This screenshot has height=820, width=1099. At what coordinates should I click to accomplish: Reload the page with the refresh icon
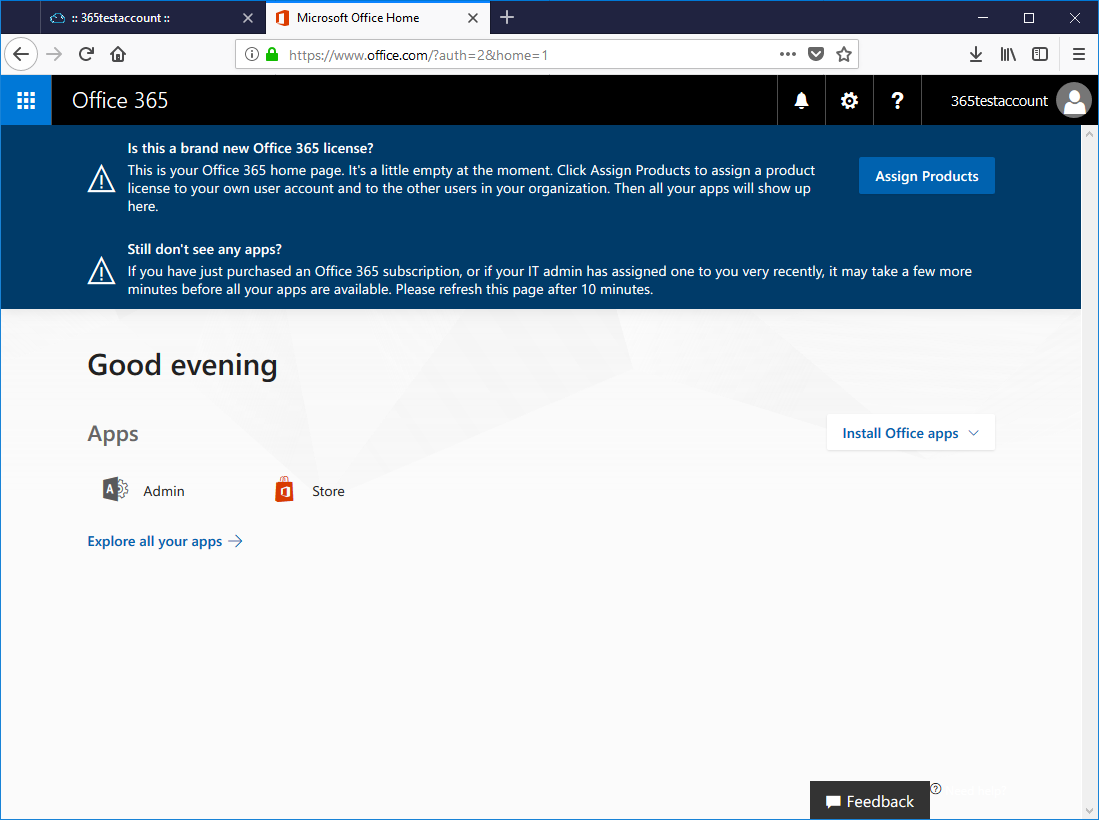tap(86, 54)
